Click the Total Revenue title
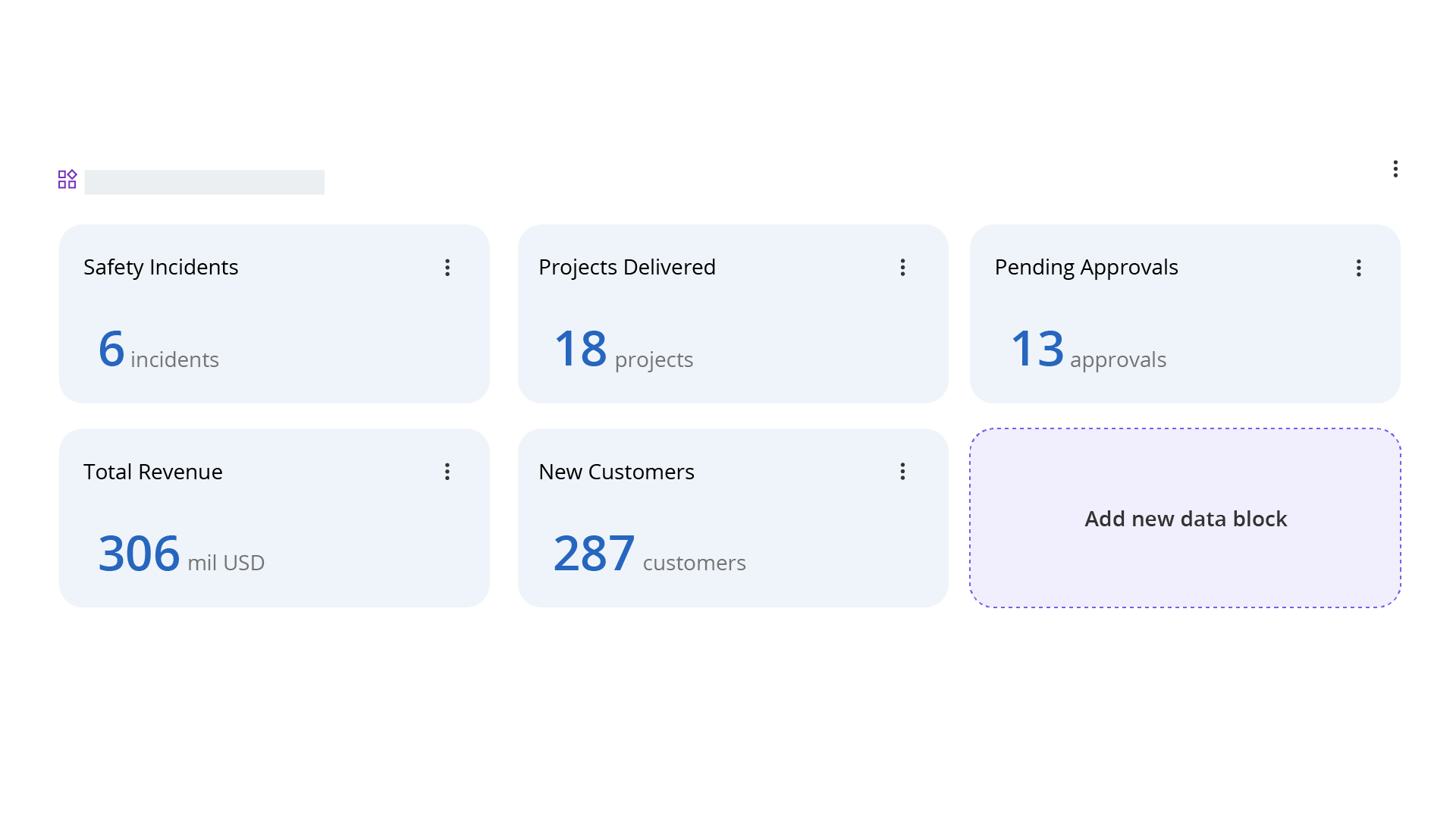1456x819 pixels. (153, 472)
